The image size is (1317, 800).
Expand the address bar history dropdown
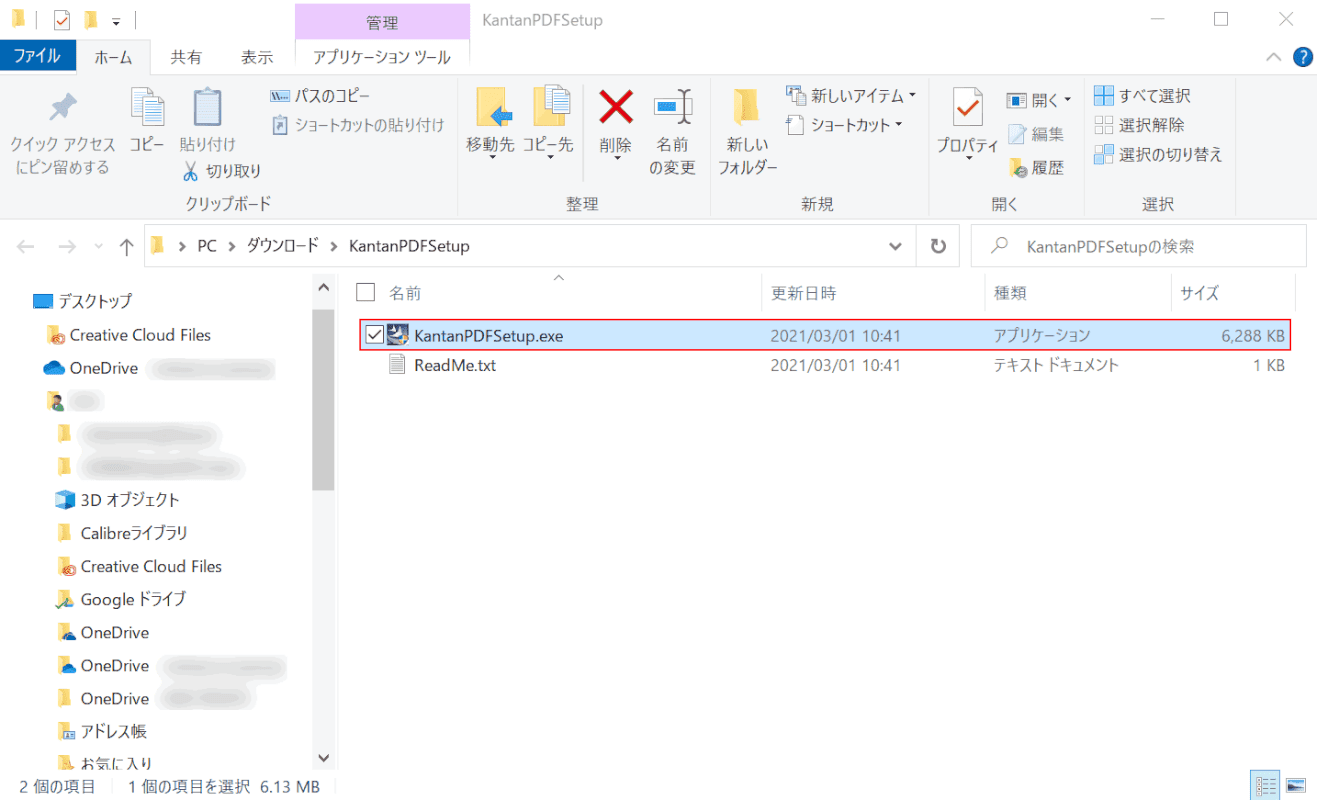895,246
